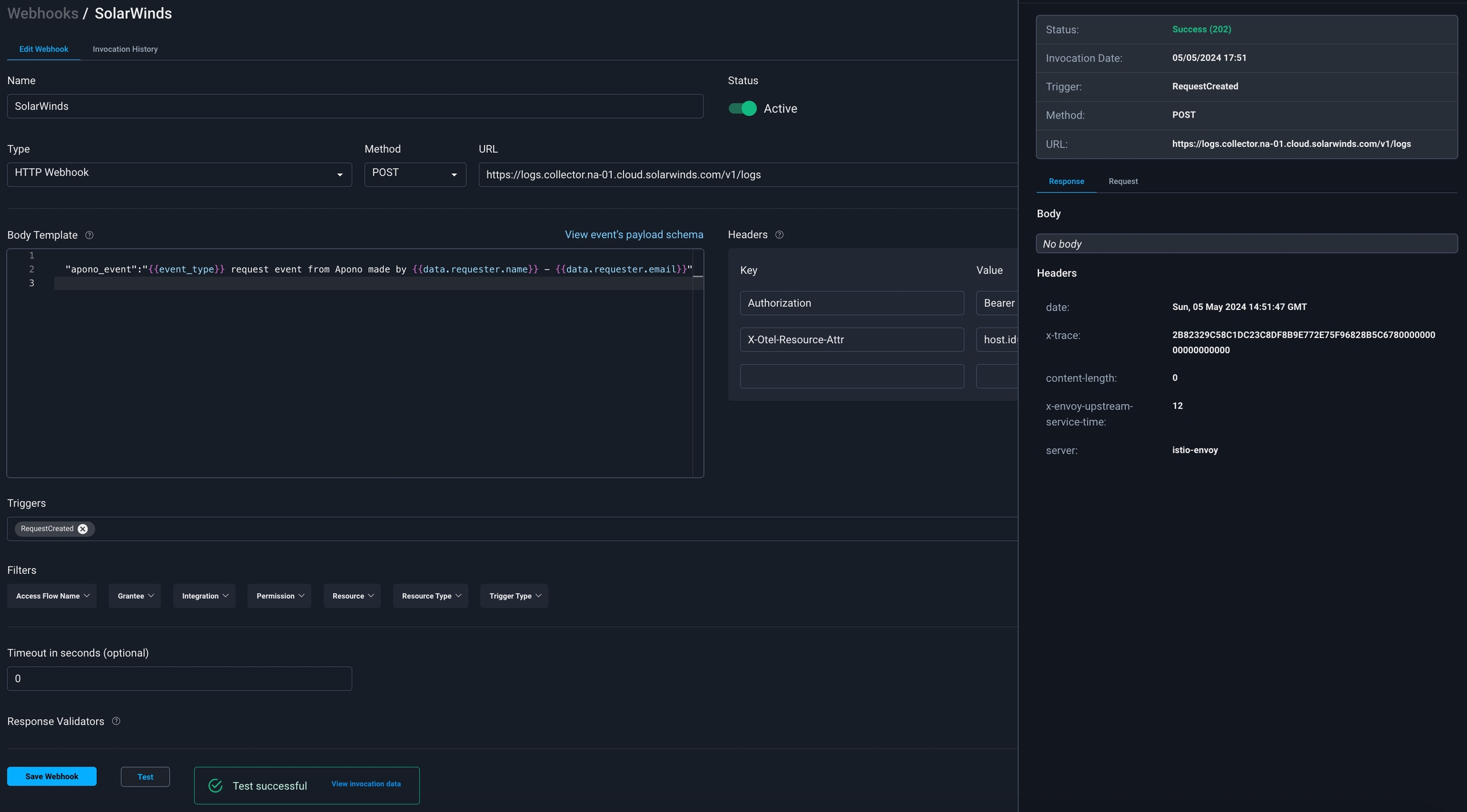Select the Response tab
The height and width of the screenshot is (812, 1467).
(1067, 181)
